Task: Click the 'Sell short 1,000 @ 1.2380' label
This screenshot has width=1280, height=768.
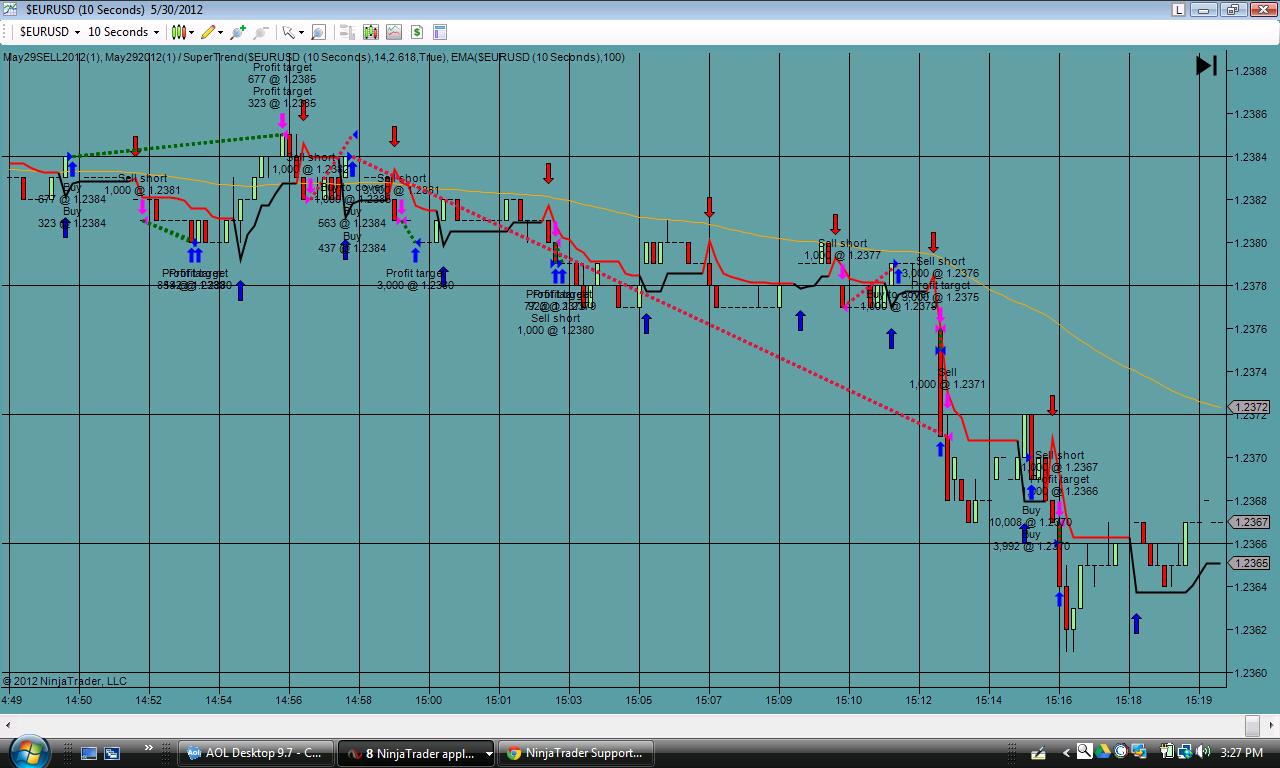Action: 556,324
